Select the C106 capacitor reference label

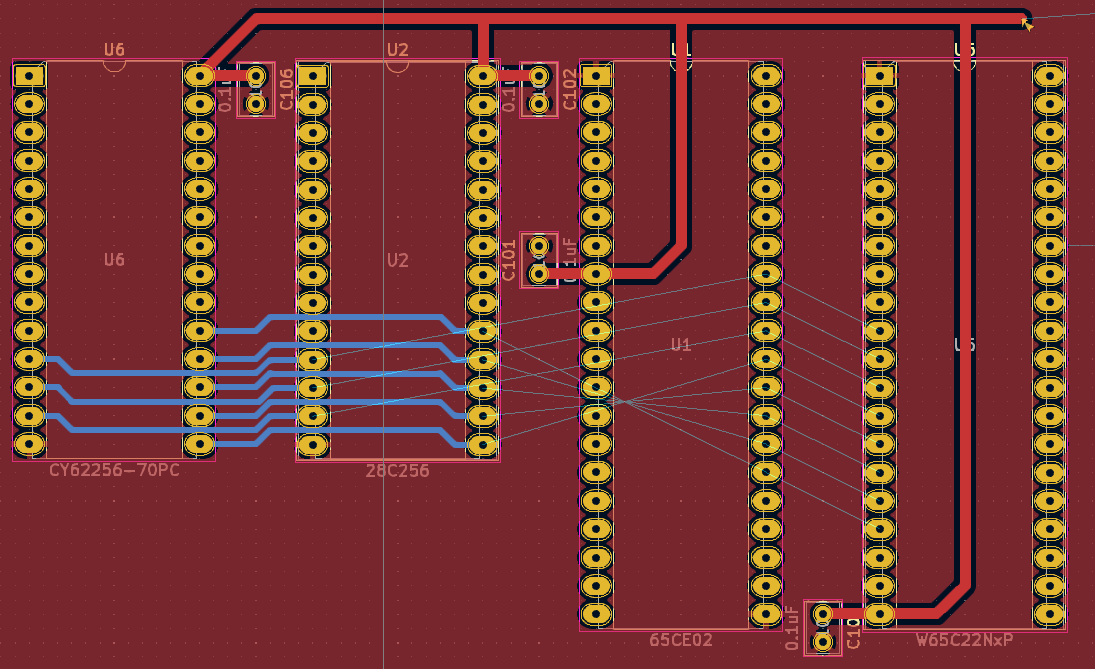coord(286,89)
